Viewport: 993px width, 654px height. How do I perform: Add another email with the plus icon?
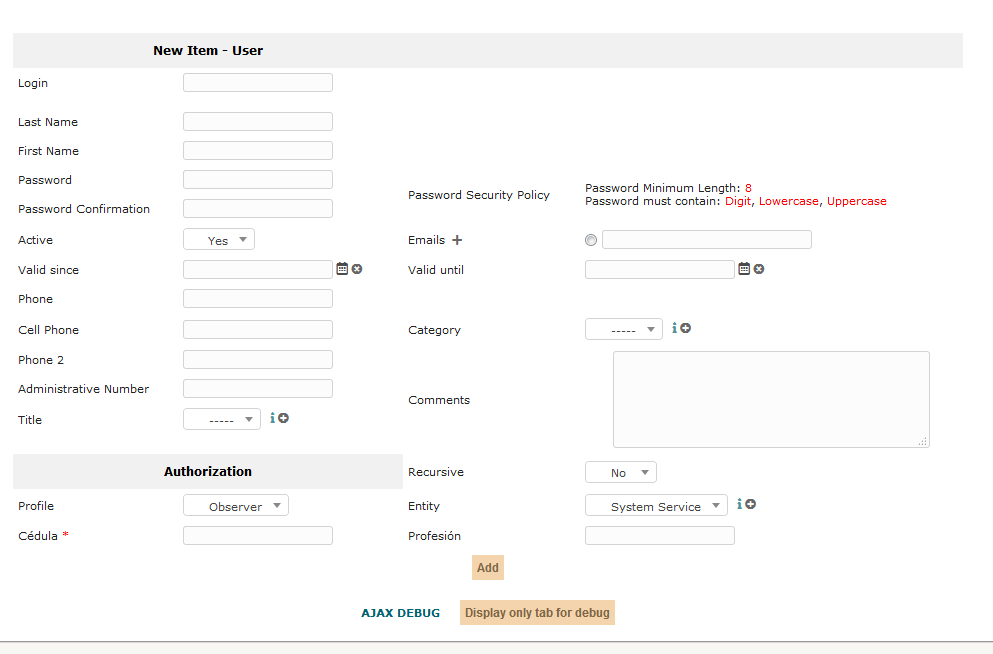[x=457, y=240]
